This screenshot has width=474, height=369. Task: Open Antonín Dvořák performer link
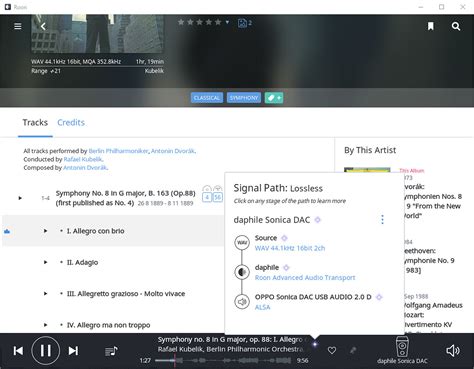click(x=173, y=151)
